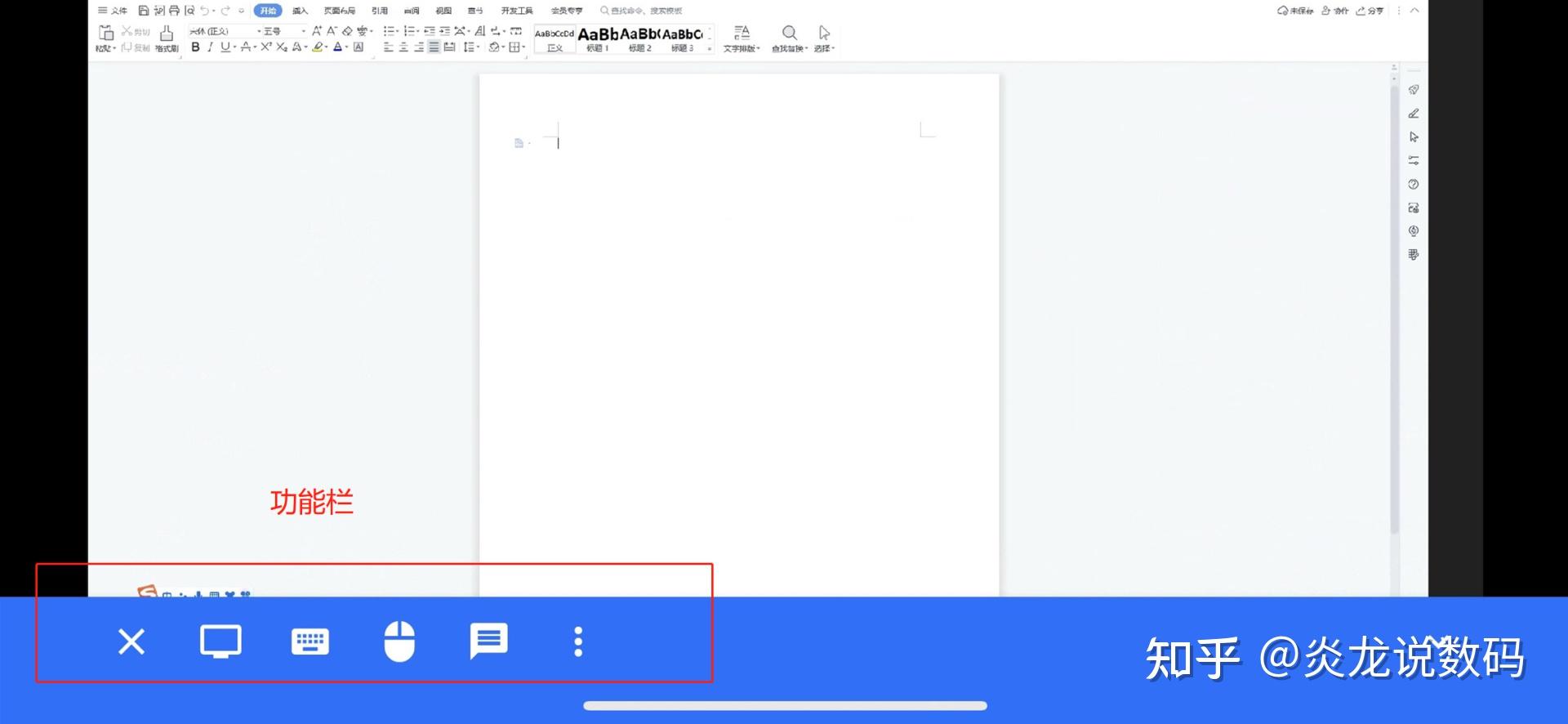Toggle underline formatting

[225, 47]
